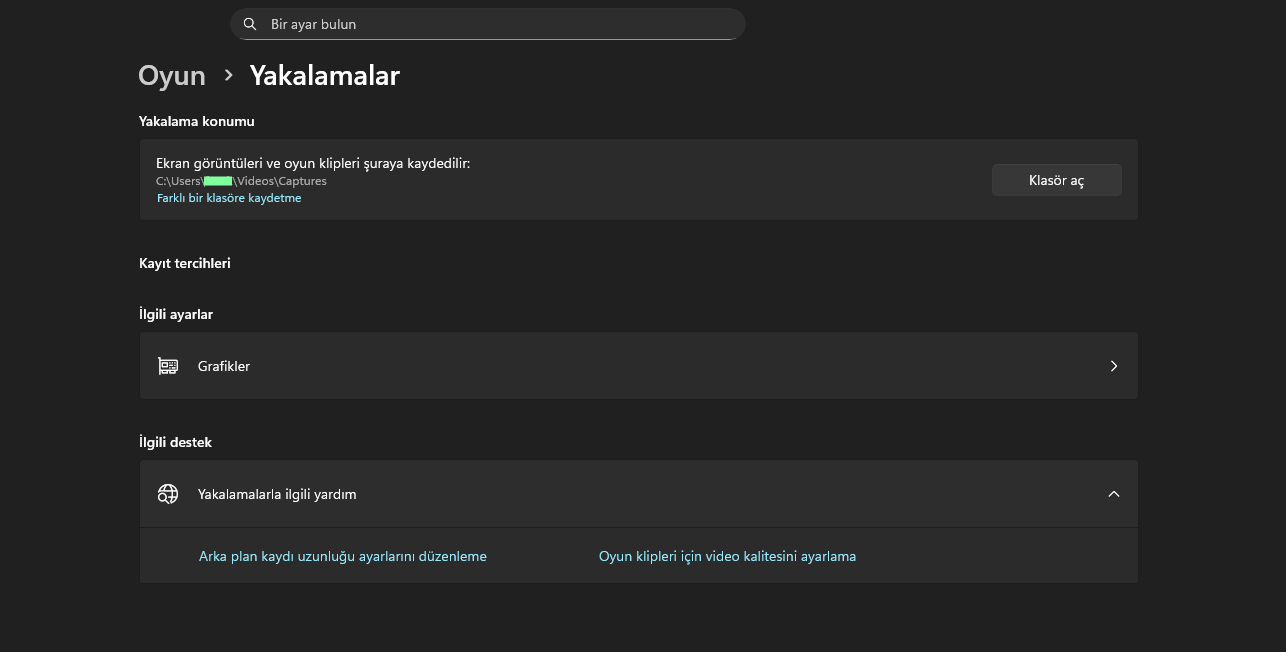This screenshot has height=652, width=1286.
Task: Open the captures folder with Klasör aç
Action: pyautogui.click(x=1056, y=180)
